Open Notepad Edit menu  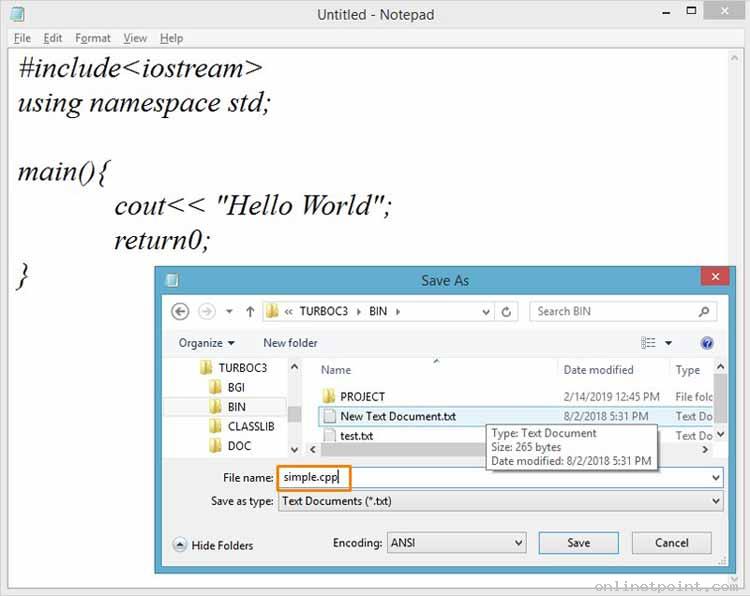53,38
